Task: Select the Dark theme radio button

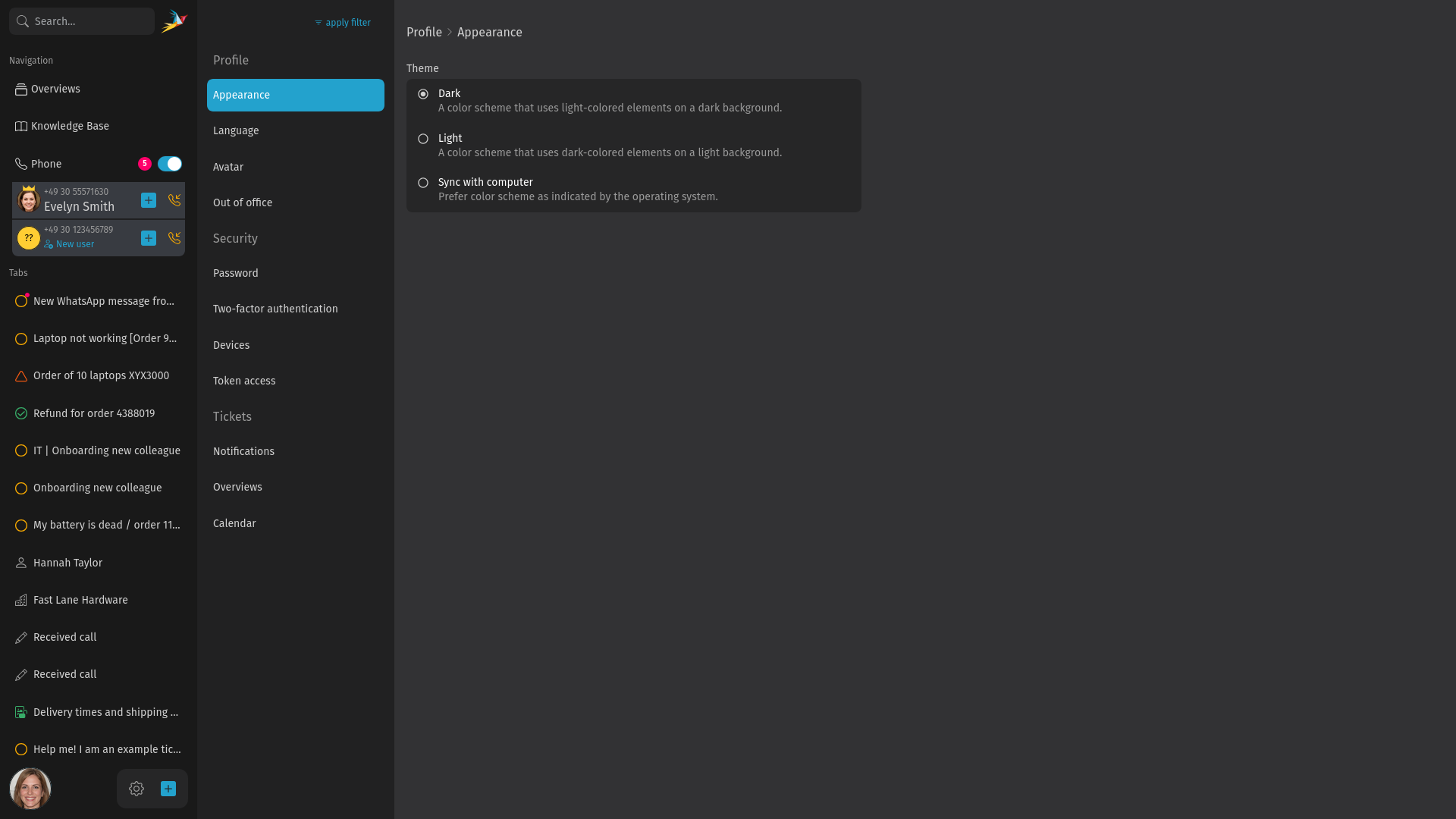Action: pos(423,94)
